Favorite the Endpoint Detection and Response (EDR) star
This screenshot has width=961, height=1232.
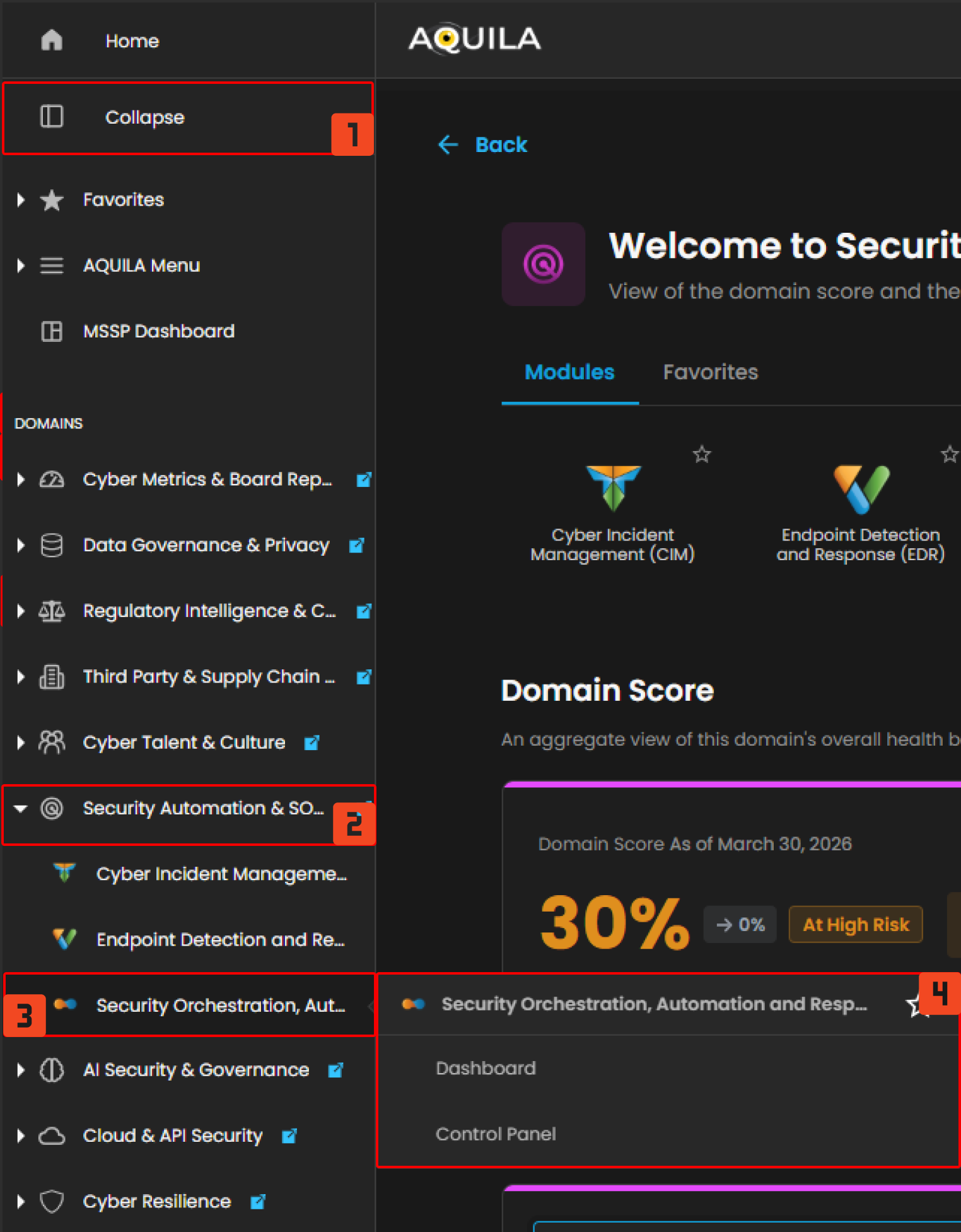tap(950, 454)
